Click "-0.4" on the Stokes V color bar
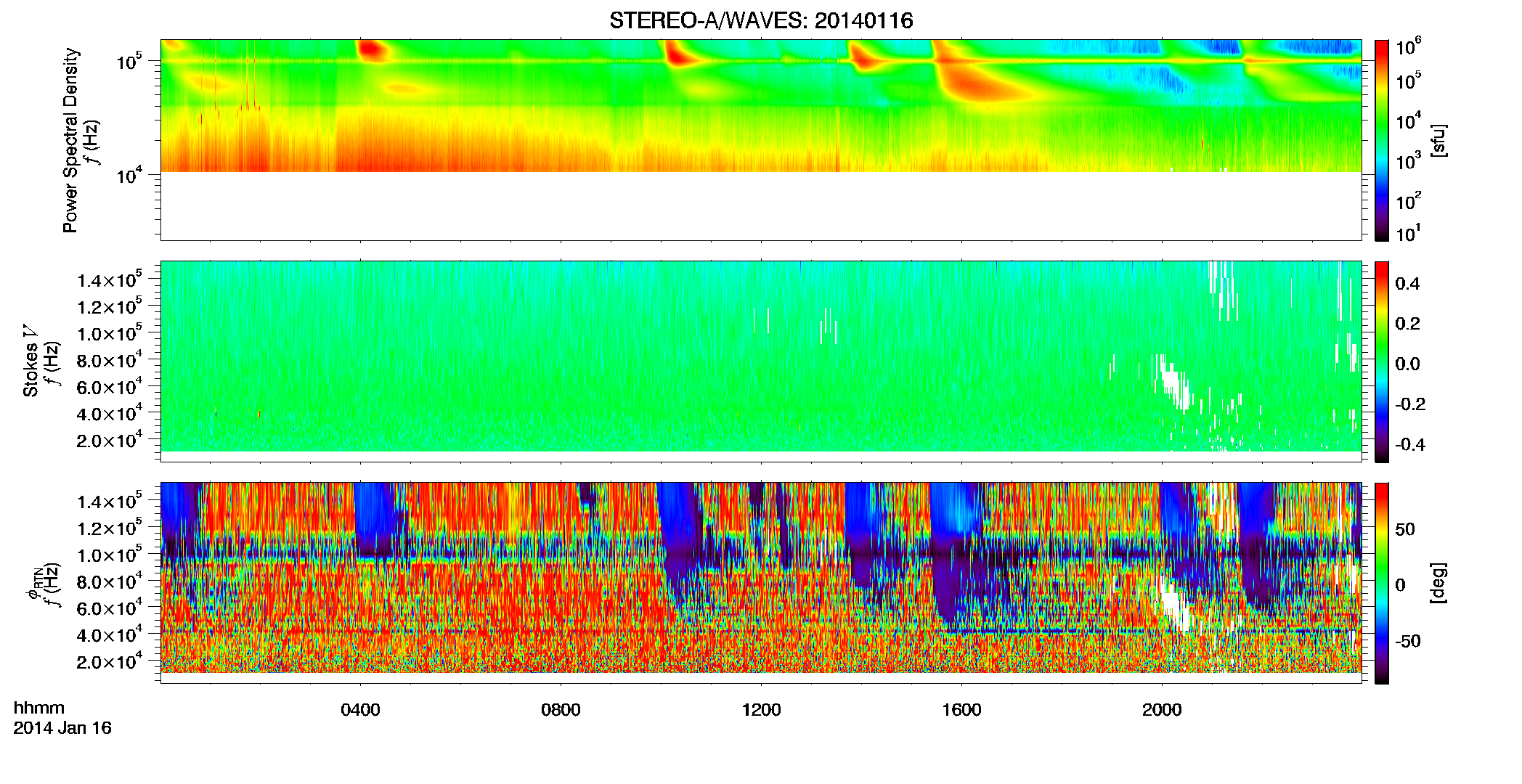This screenshot has height=784, width=1522. 1410,445
